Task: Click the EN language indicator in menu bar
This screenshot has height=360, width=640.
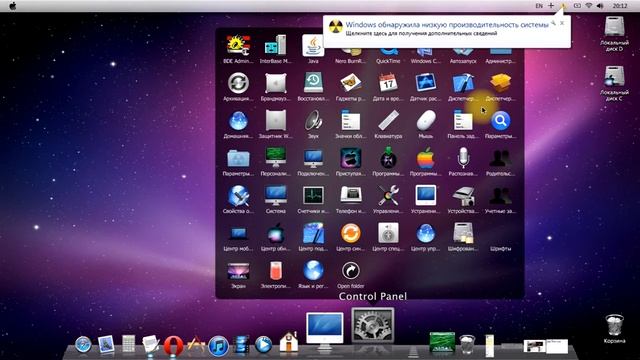Action: (539, 6)
